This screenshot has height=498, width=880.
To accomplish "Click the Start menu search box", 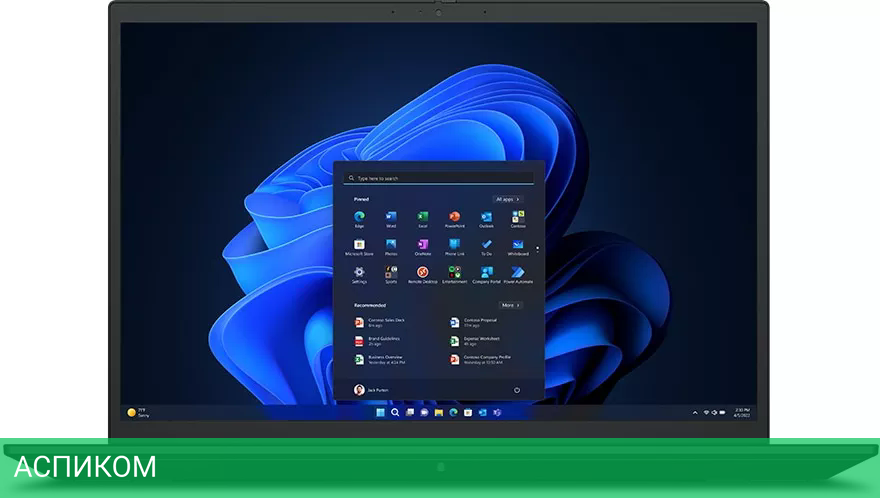I will coord(439,178).
